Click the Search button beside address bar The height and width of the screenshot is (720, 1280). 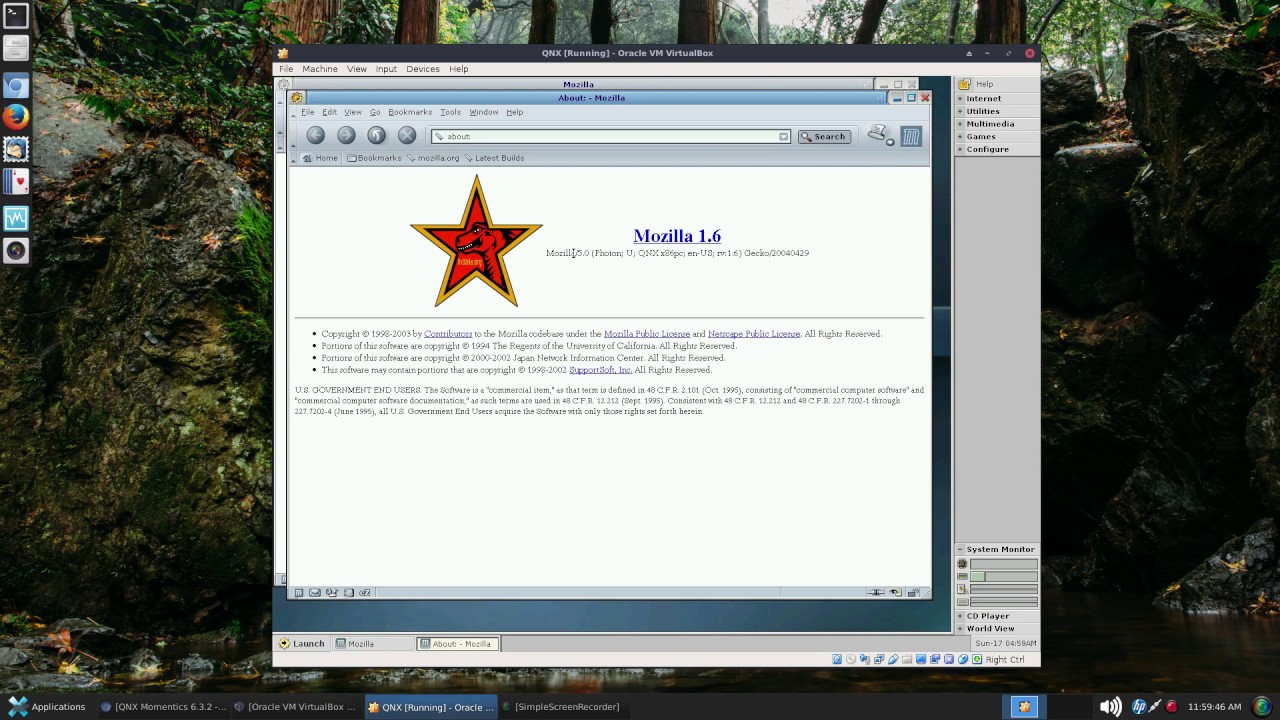tap(824, 136)
